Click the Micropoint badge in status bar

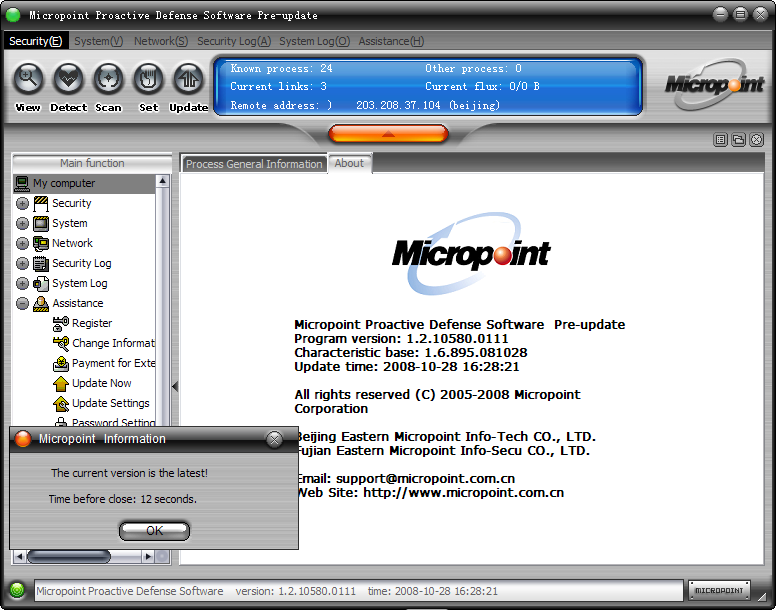[x=719, y=590]
